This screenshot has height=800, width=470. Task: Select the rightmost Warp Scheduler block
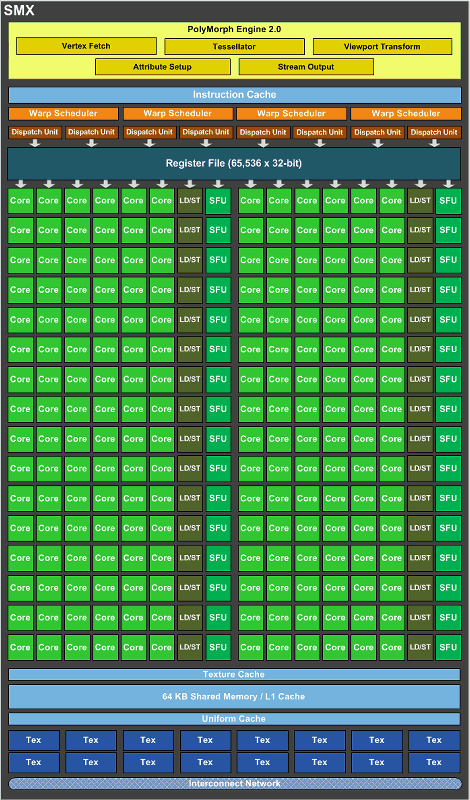[406, 113]
